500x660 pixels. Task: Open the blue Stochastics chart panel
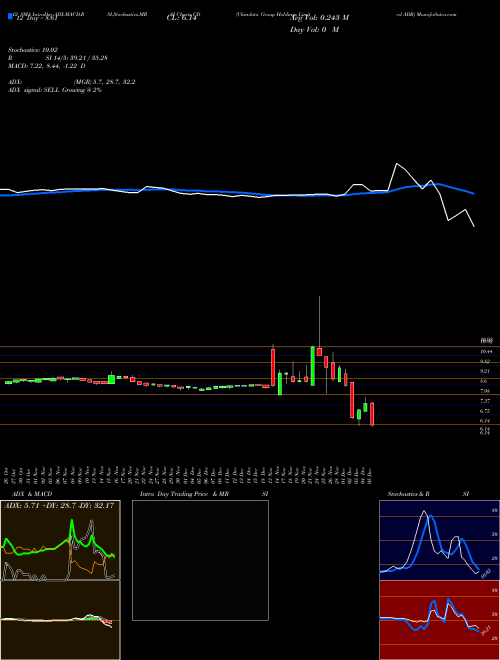439,540
